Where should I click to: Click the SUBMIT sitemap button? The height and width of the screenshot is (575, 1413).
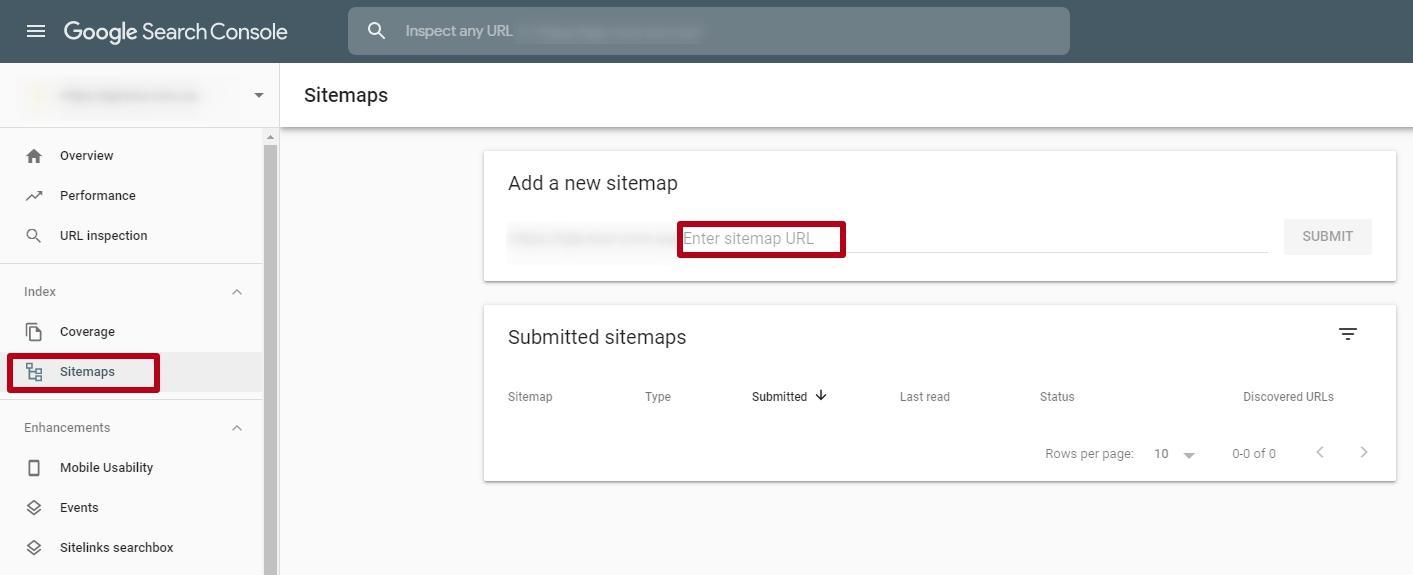pos(1327,237)
